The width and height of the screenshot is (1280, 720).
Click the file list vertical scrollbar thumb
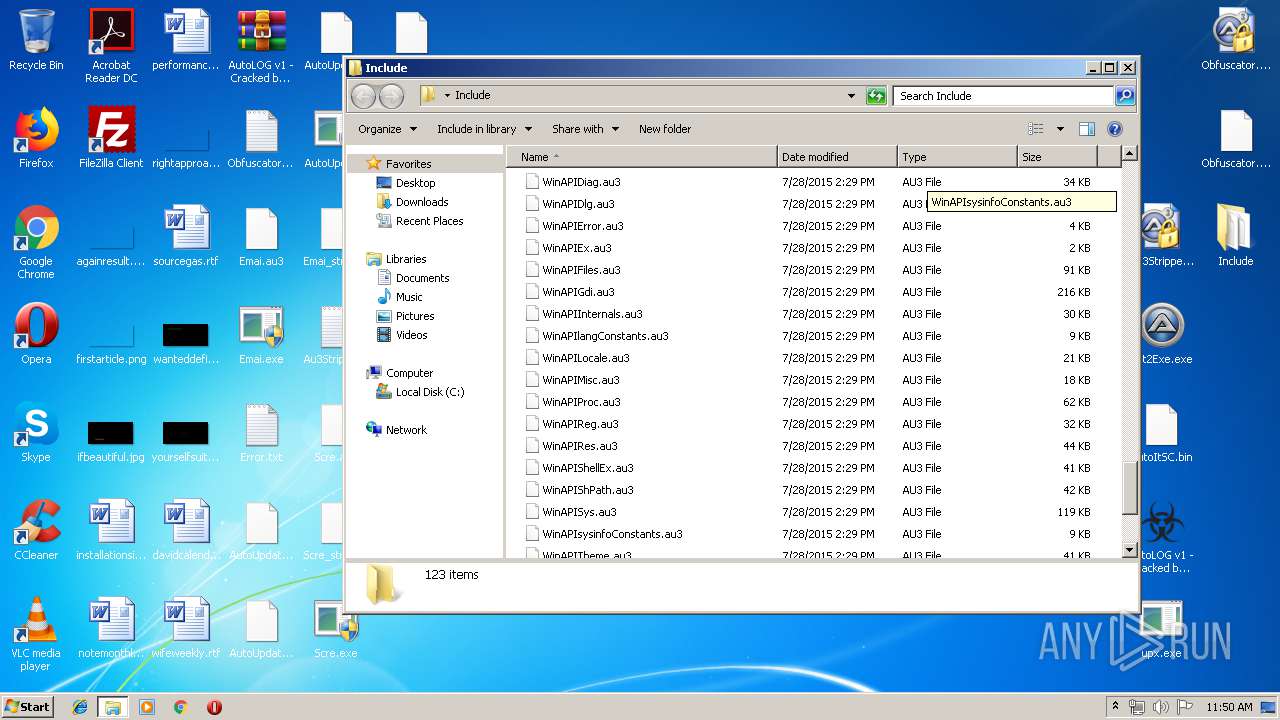(1129, 488)
